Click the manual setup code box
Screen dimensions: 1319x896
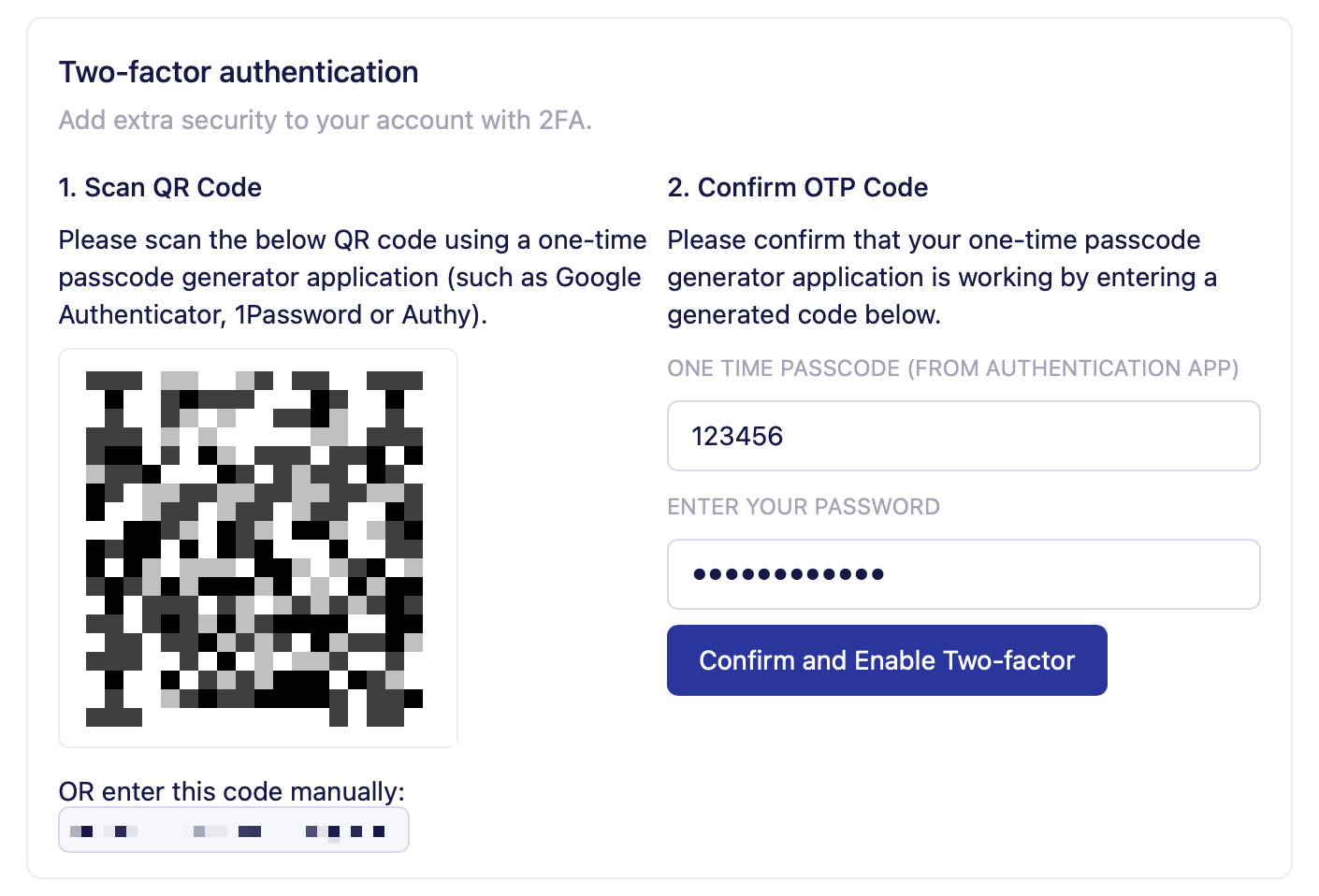[233, 830]
